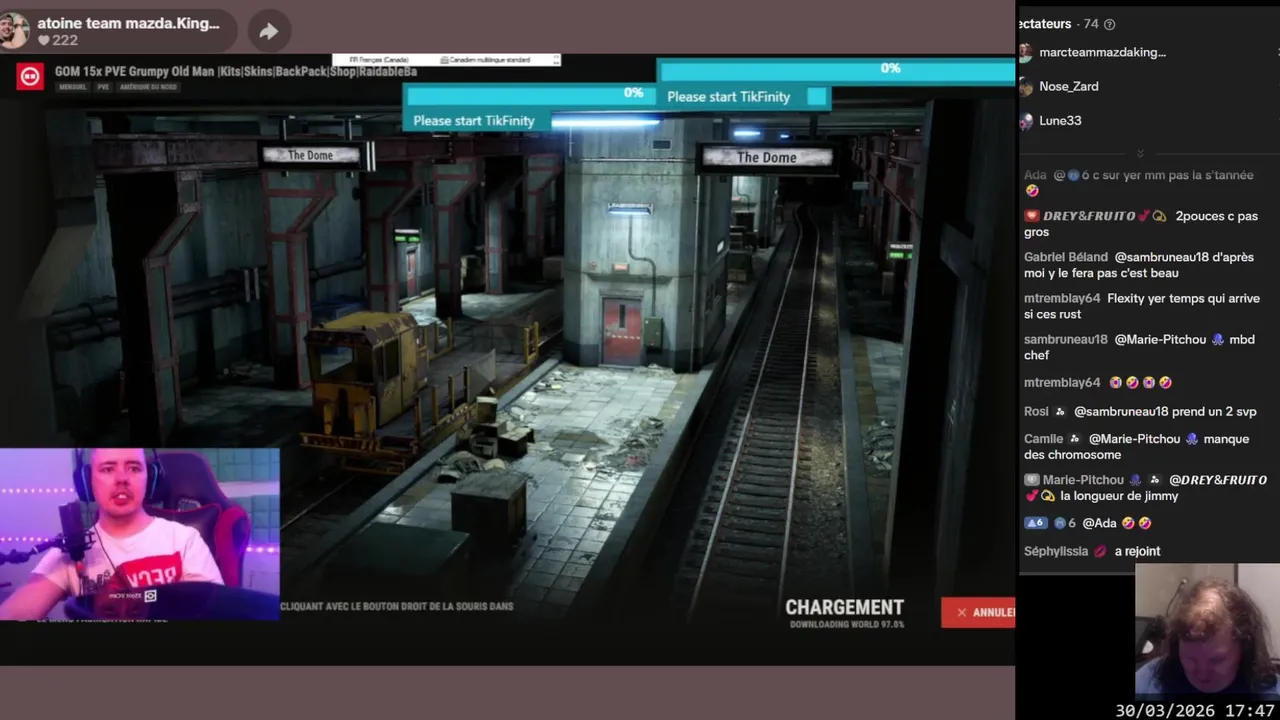Click the blue bar beside left Please start TikFinity
Image resolution: width=1280 pixels, height=720 pixels.
605,121
